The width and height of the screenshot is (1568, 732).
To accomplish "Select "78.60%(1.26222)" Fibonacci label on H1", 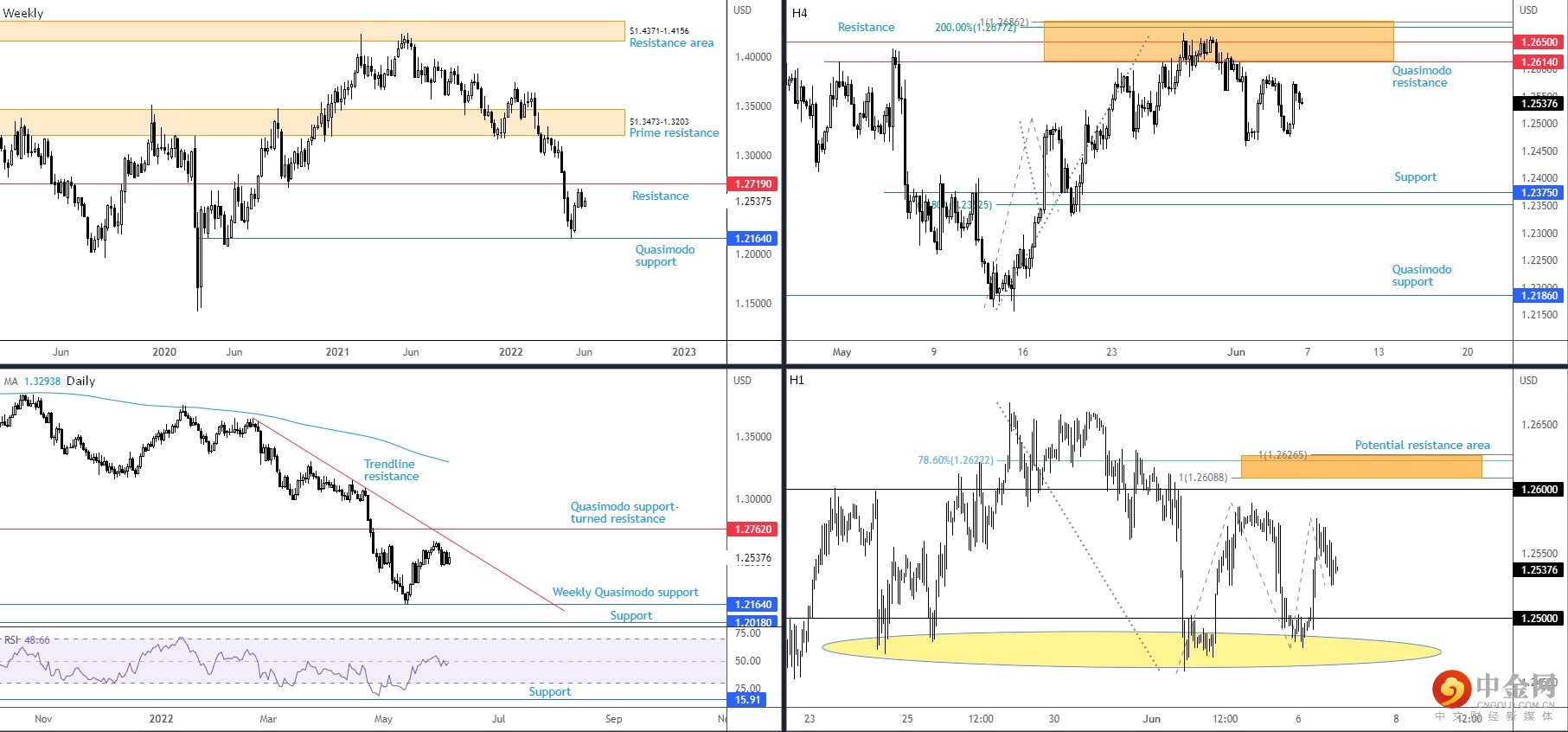I will click(x=956, y=460).
